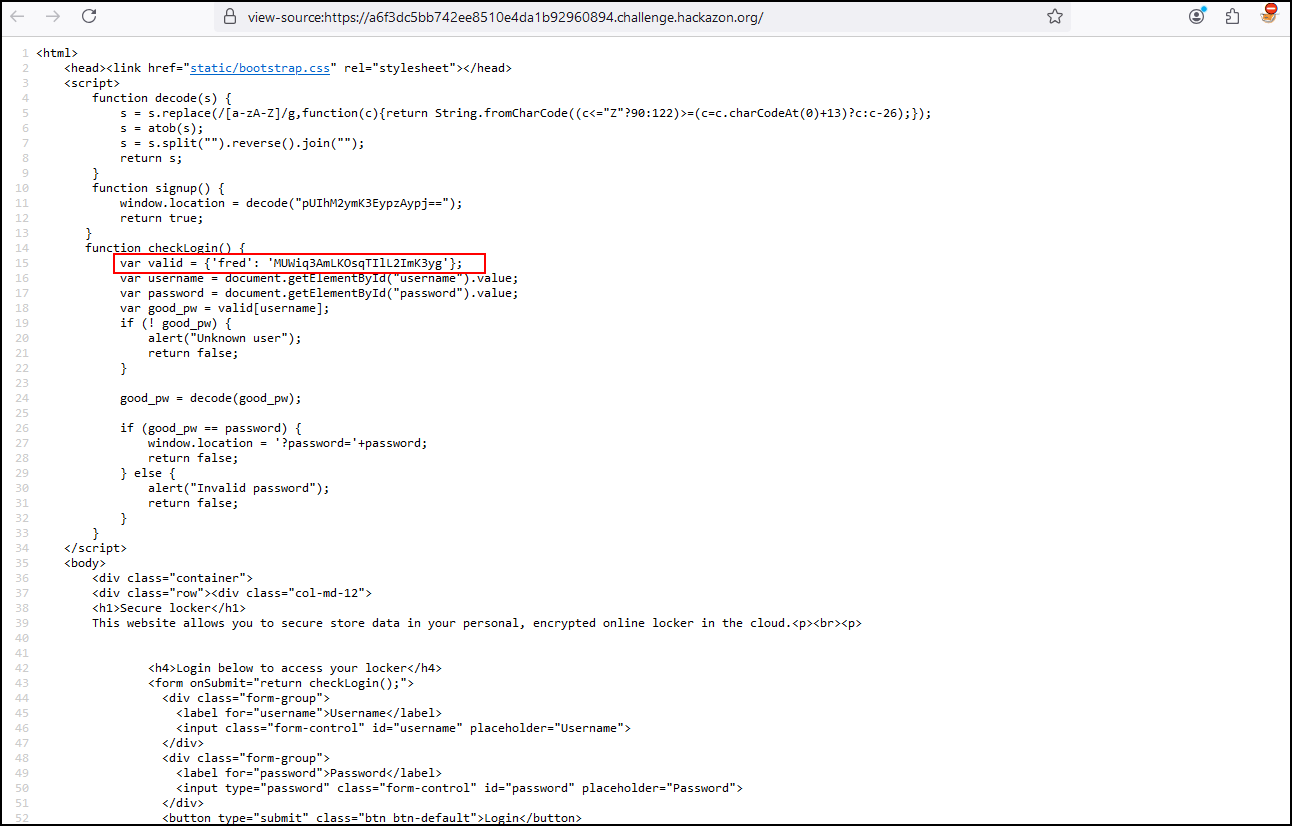Click the 'var good_pw = valid[username];' line
The width and height of the screenshot is (1292, 826).
pos(224,308)
